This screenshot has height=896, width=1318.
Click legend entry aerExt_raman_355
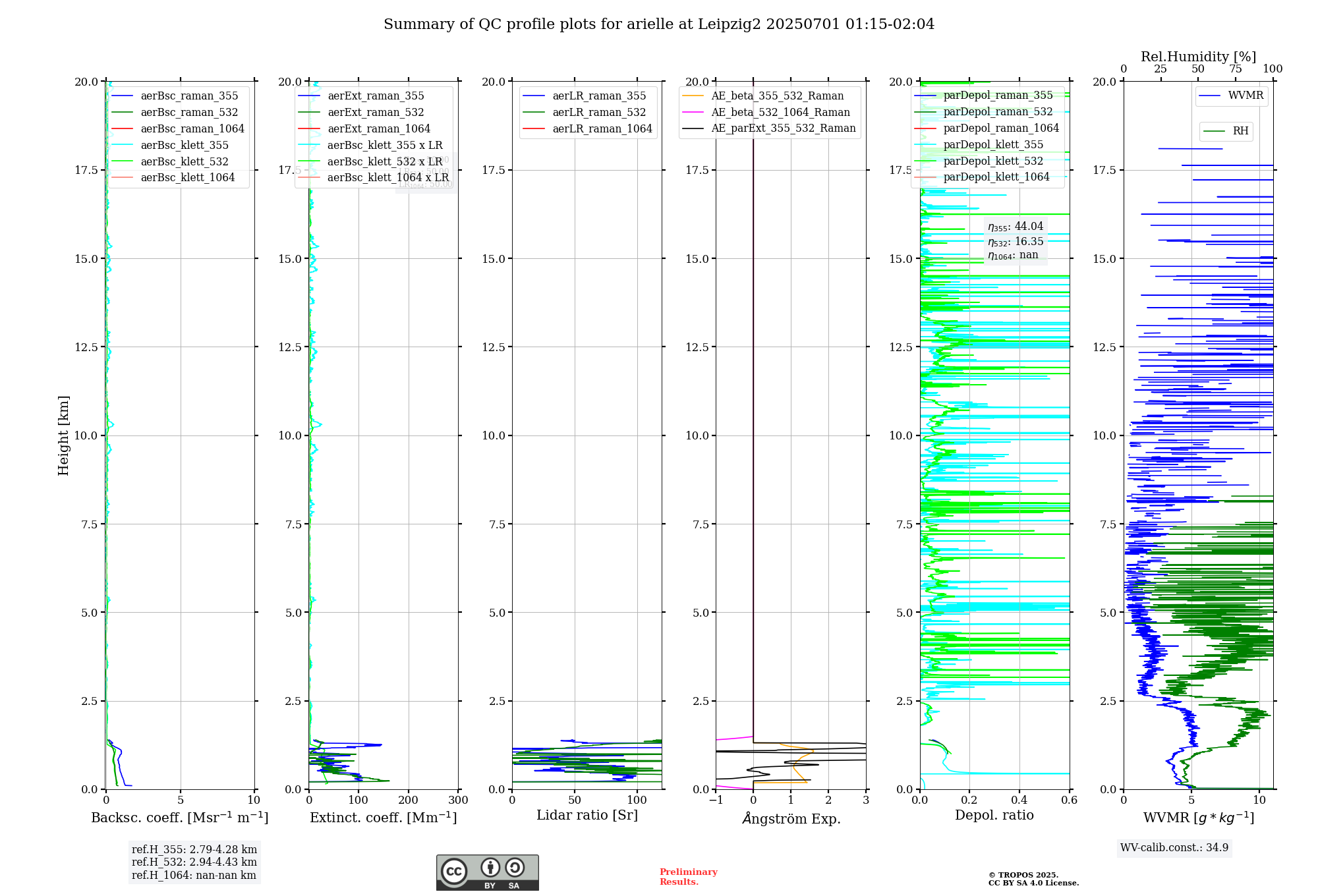[376, 96]
